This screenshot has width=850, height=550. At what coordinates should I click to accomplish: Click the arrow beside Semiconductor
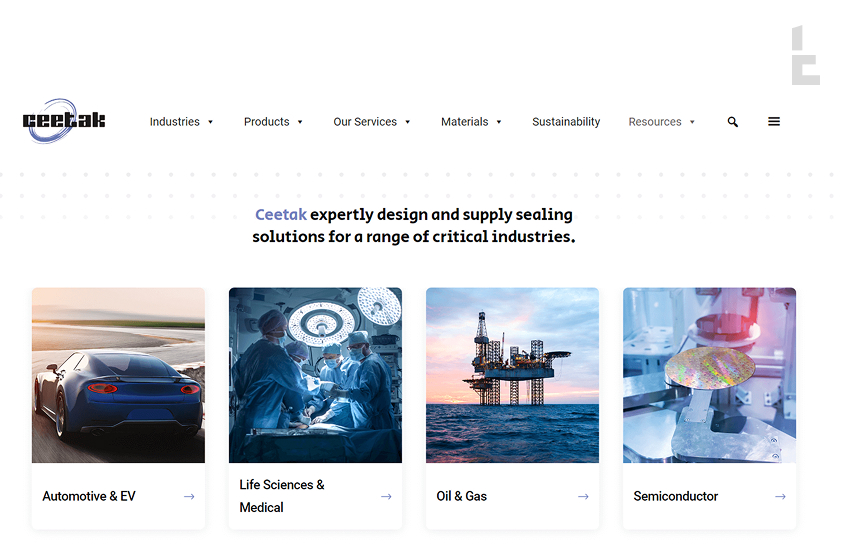(780, 497)
